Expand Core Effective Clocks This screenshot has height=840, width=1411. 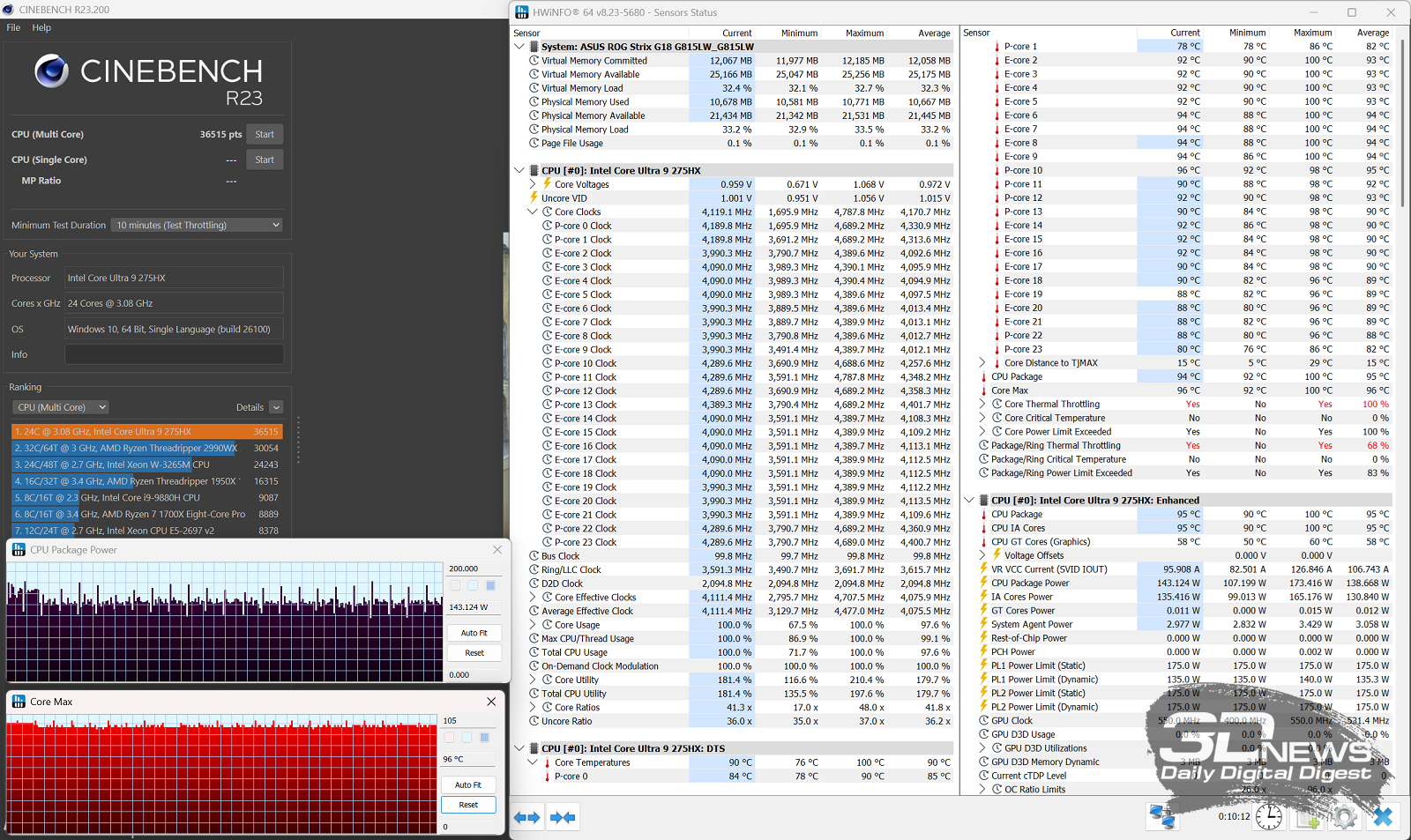click(533, 598)
